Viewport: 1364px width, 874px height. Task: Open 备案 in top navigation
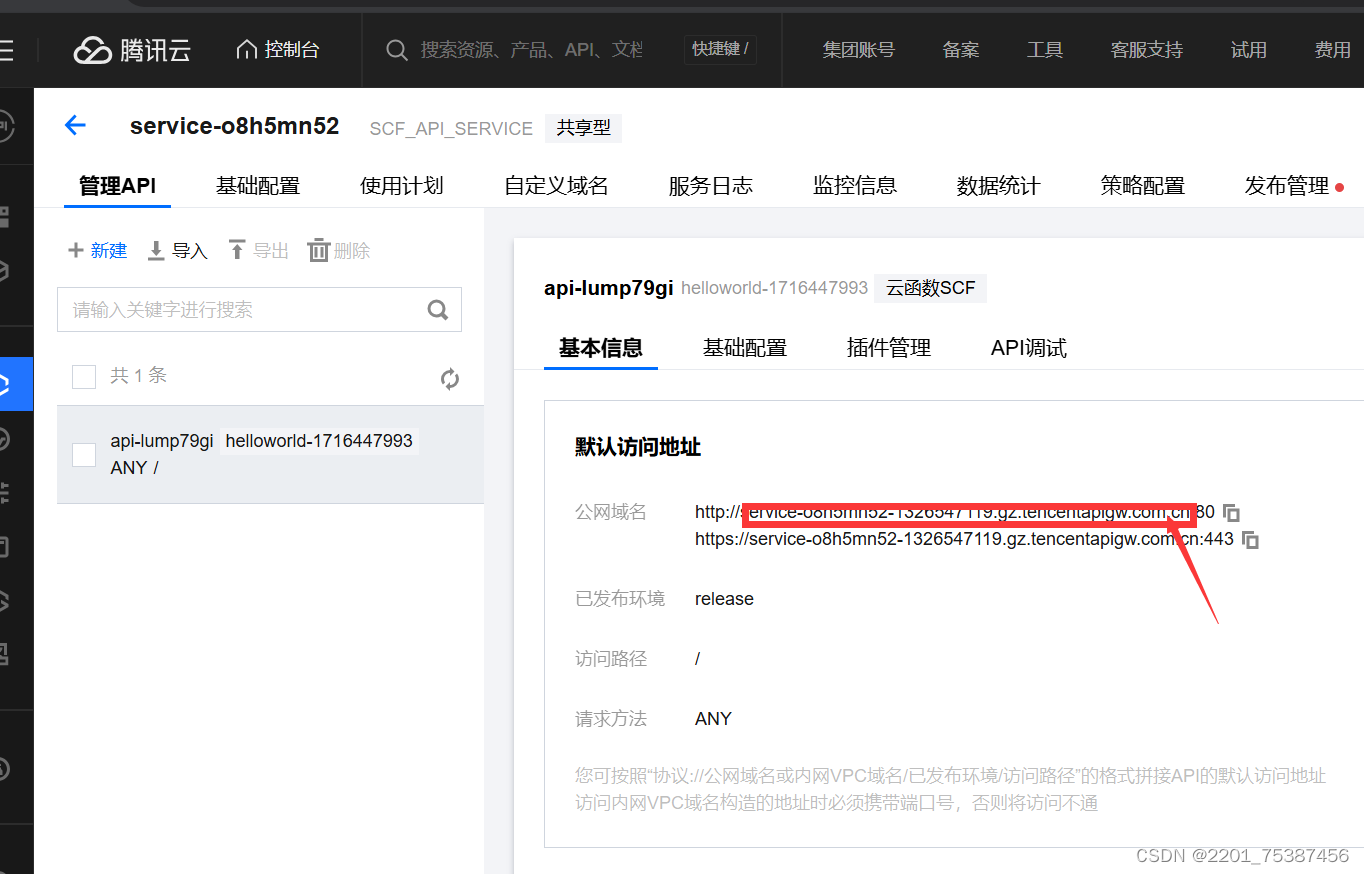tap(961, 50)
